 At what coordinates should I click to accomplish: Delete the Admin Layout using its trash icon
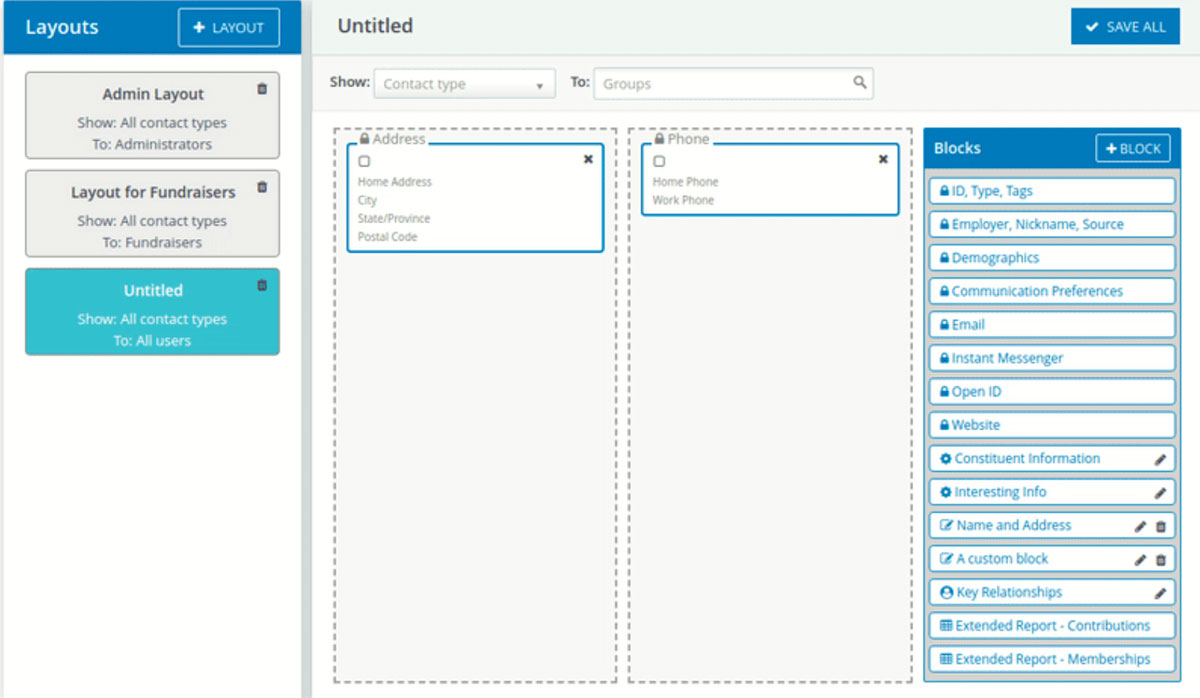(x=262, y=88)
